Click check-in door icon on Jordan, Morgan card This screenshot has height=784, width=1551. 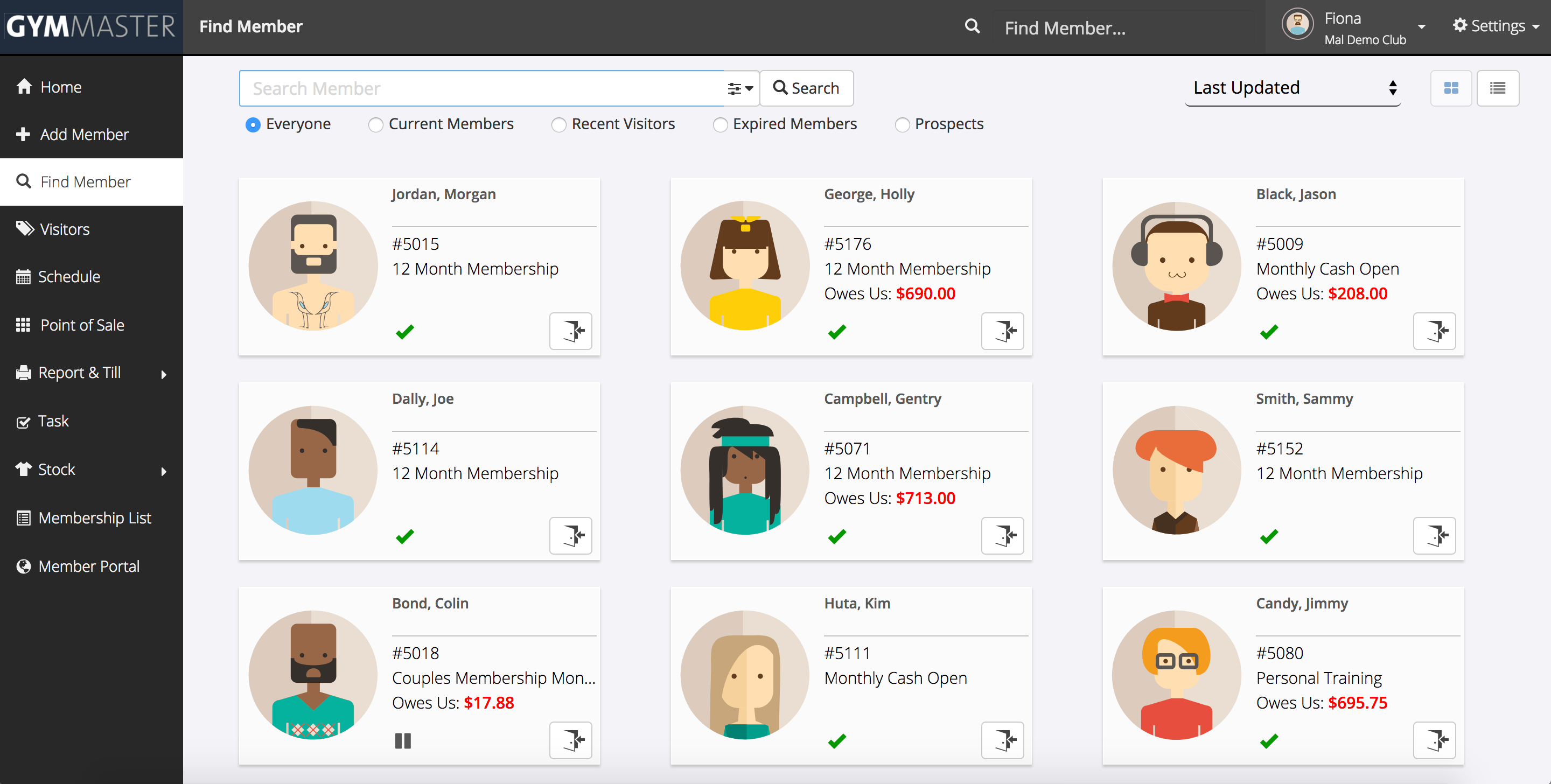pyautogui.click(x=570, y=331)
